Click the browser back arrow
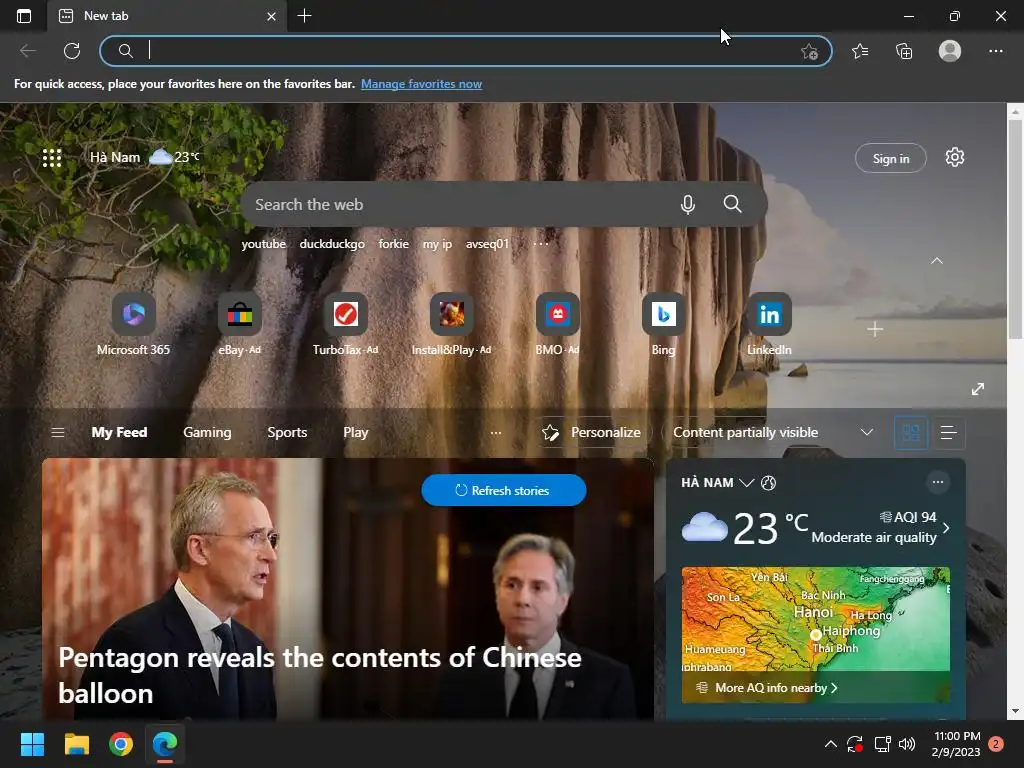This screenshot has width=1024, height=768. pyautogui.click(x=27, y=51)
